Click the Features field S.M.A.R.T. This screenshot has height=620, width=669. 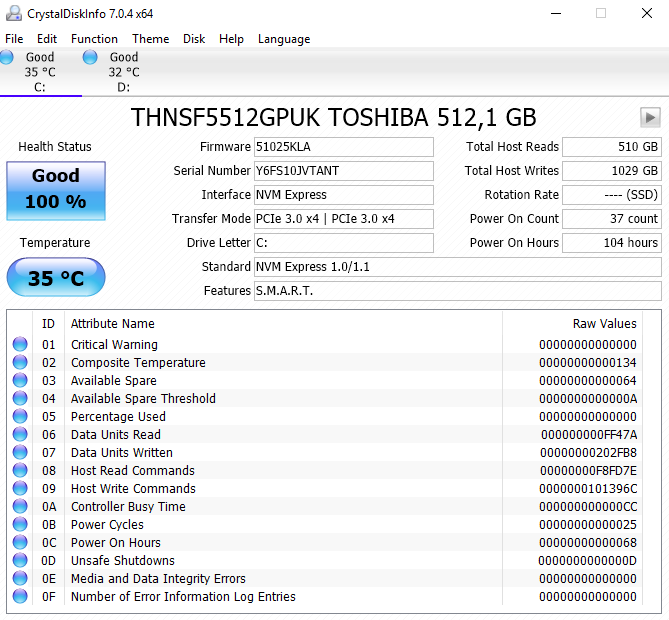(458, 291)
